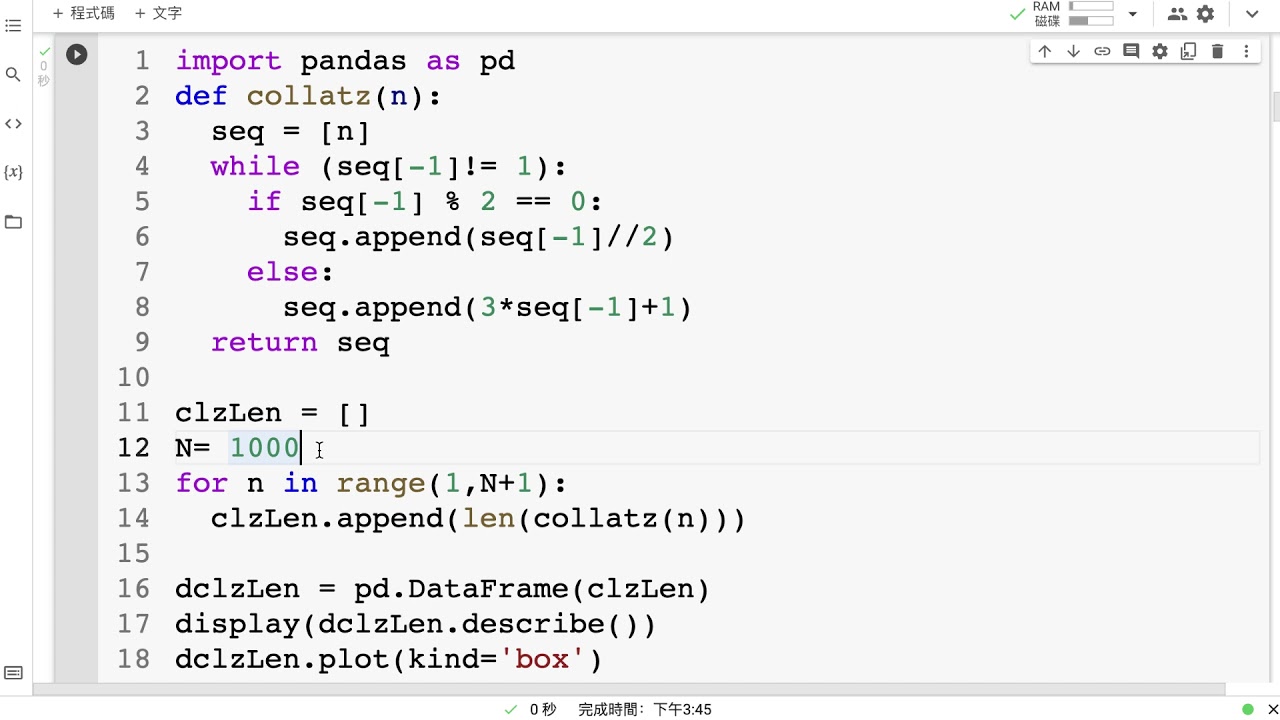Expand the RAM and disk runtime dropdown
Screen dimensions: 1280x720
click(1132, 14)
